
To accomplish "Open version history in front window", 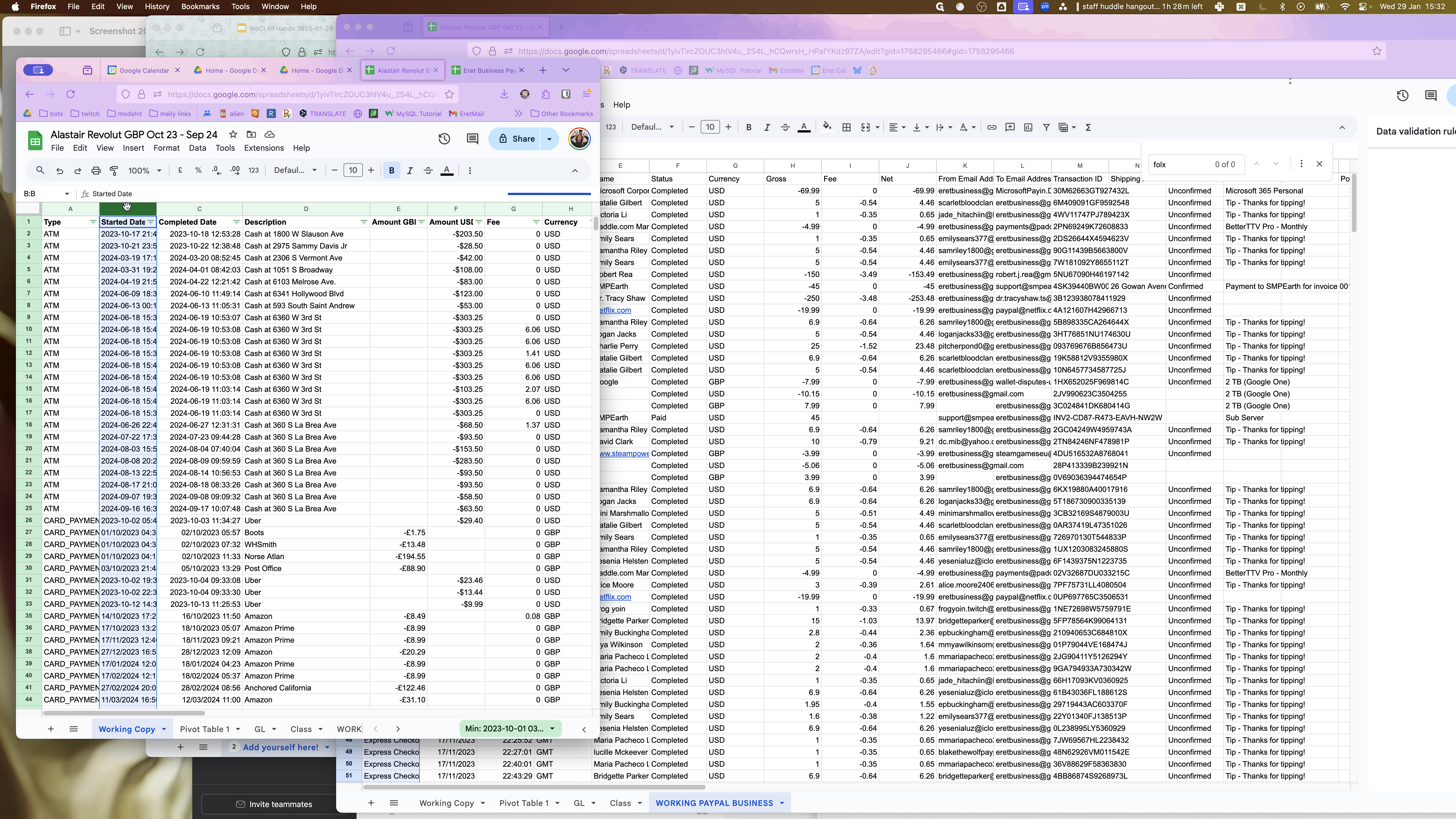I will (444, 138).
